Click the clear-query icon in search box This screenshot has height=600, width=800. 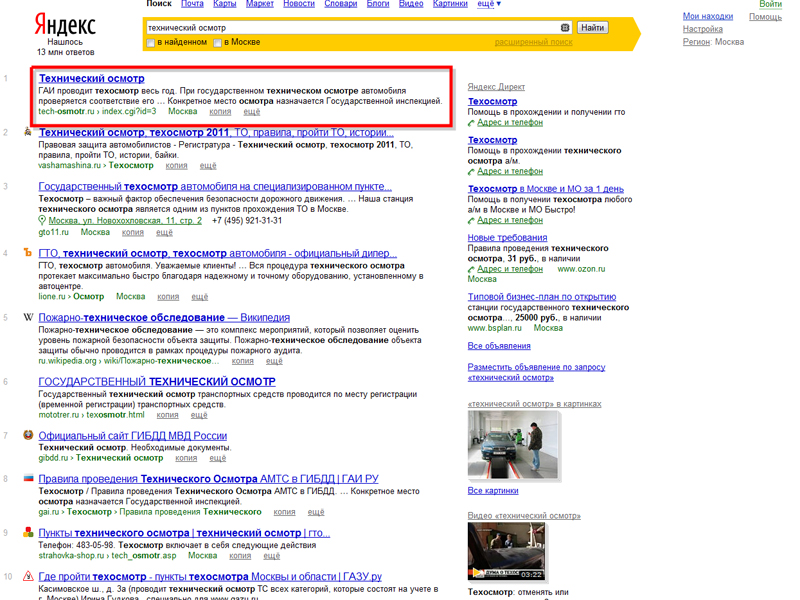565,28
